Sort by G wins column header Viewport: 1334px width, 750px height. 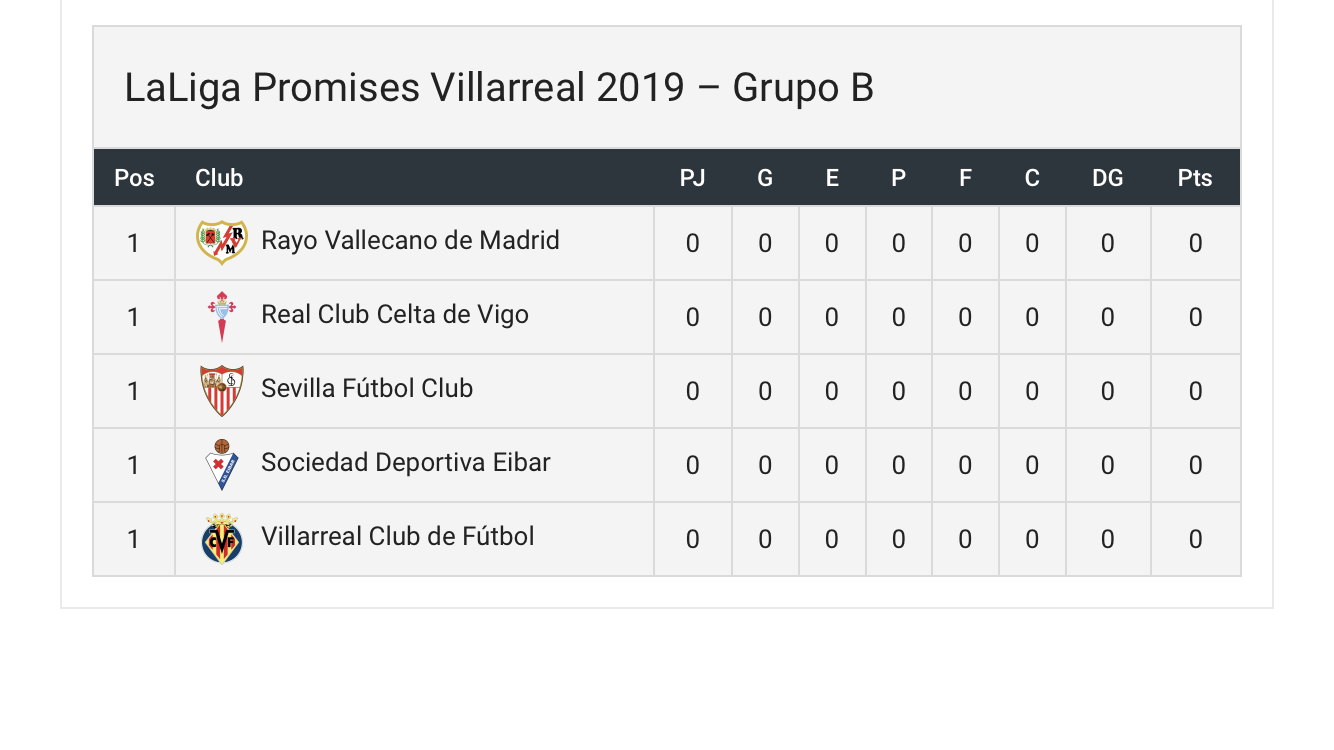pyautogui.click(x=765, y=178)
